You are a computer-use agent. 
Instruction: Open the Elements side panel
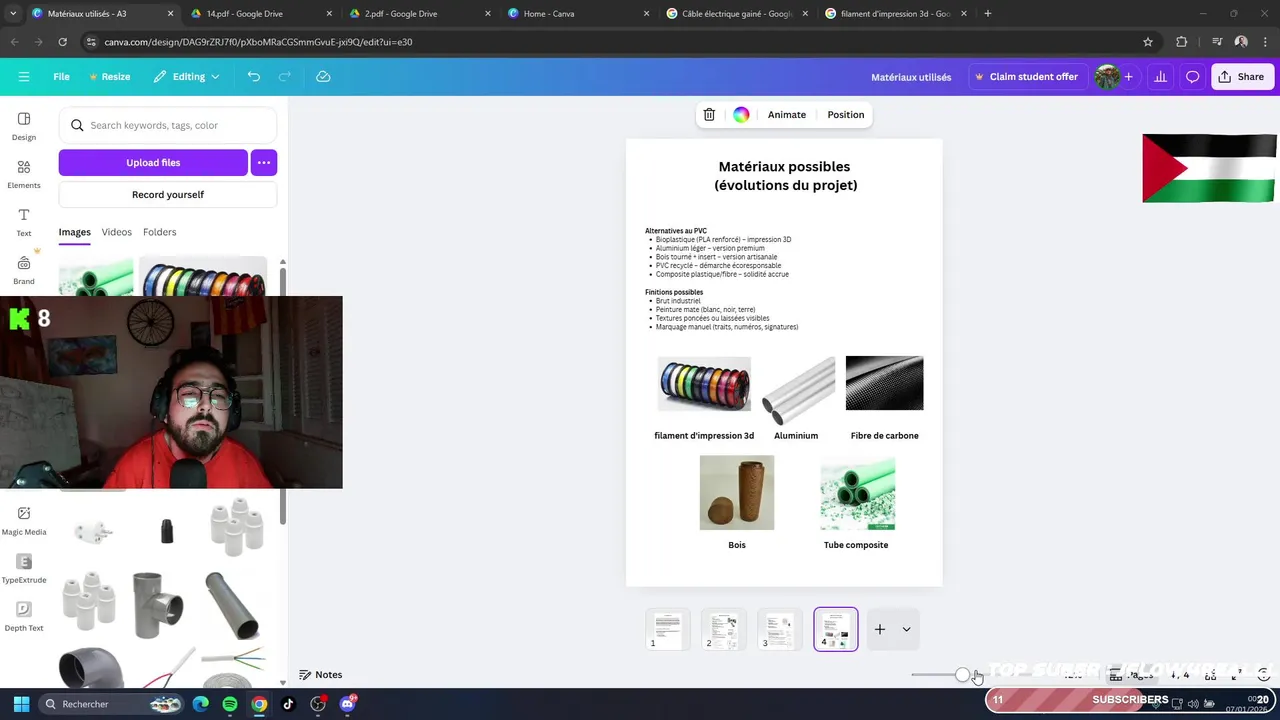click(x=24, y=174)
